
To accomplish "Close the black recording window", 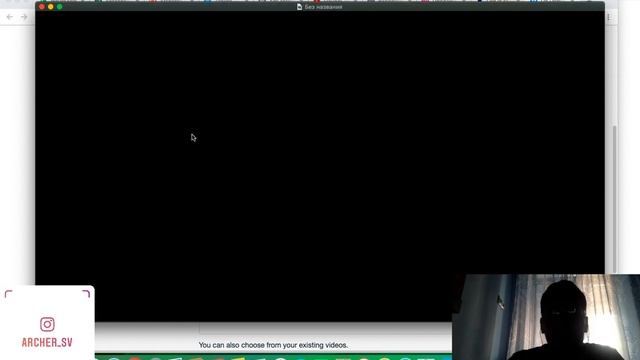I will (42, 7).
